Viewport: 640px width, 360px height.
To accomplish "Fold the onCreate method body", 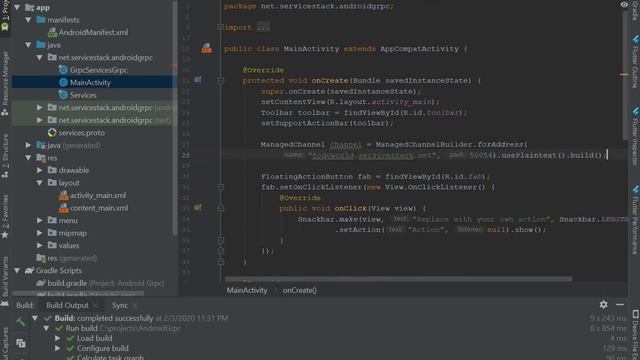I will [220, 81].
